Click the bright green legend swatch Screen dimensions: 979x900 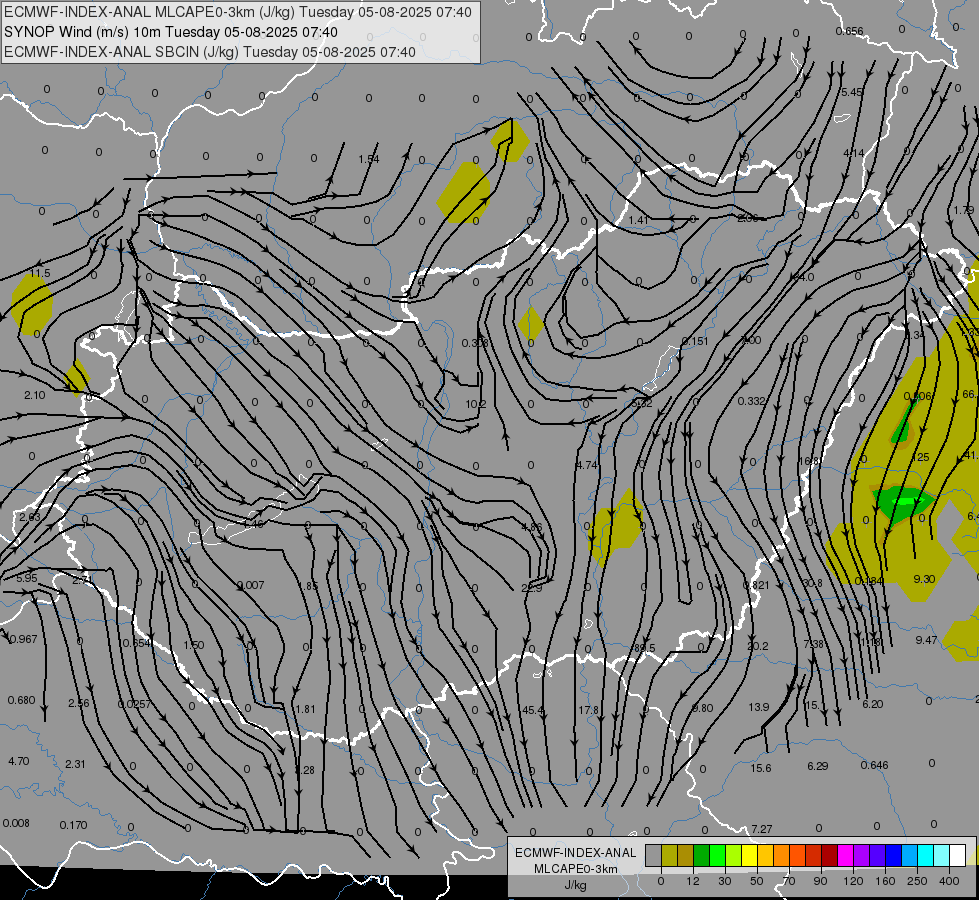(x=718, y=855)
